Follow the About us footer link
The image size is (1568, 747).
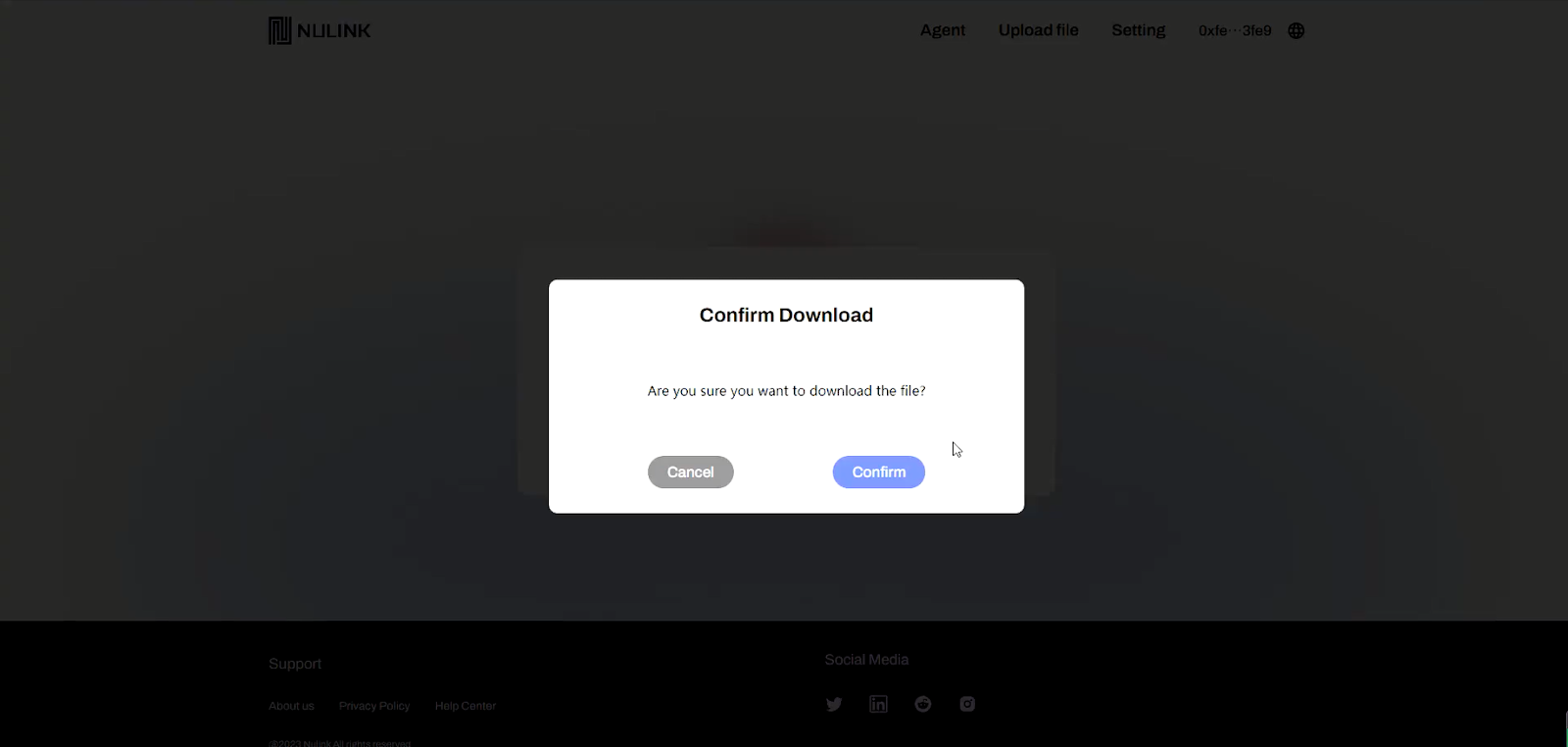[x=291, y=706]
